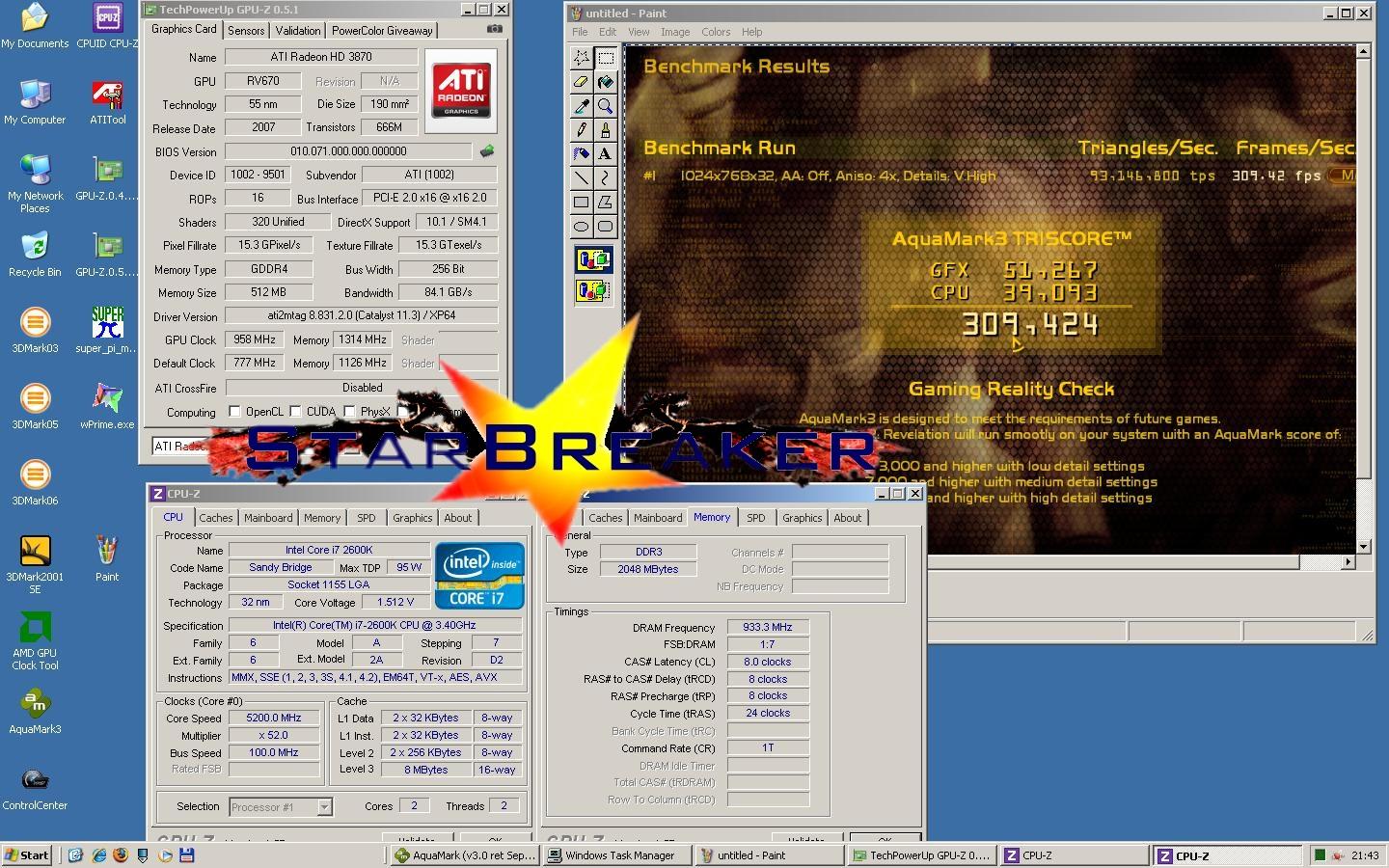Switch to TechPowerUp GPU-Z taskbar button
Image resolution: width=1389 pixels, height=868 pixels.
click(922, 855)
